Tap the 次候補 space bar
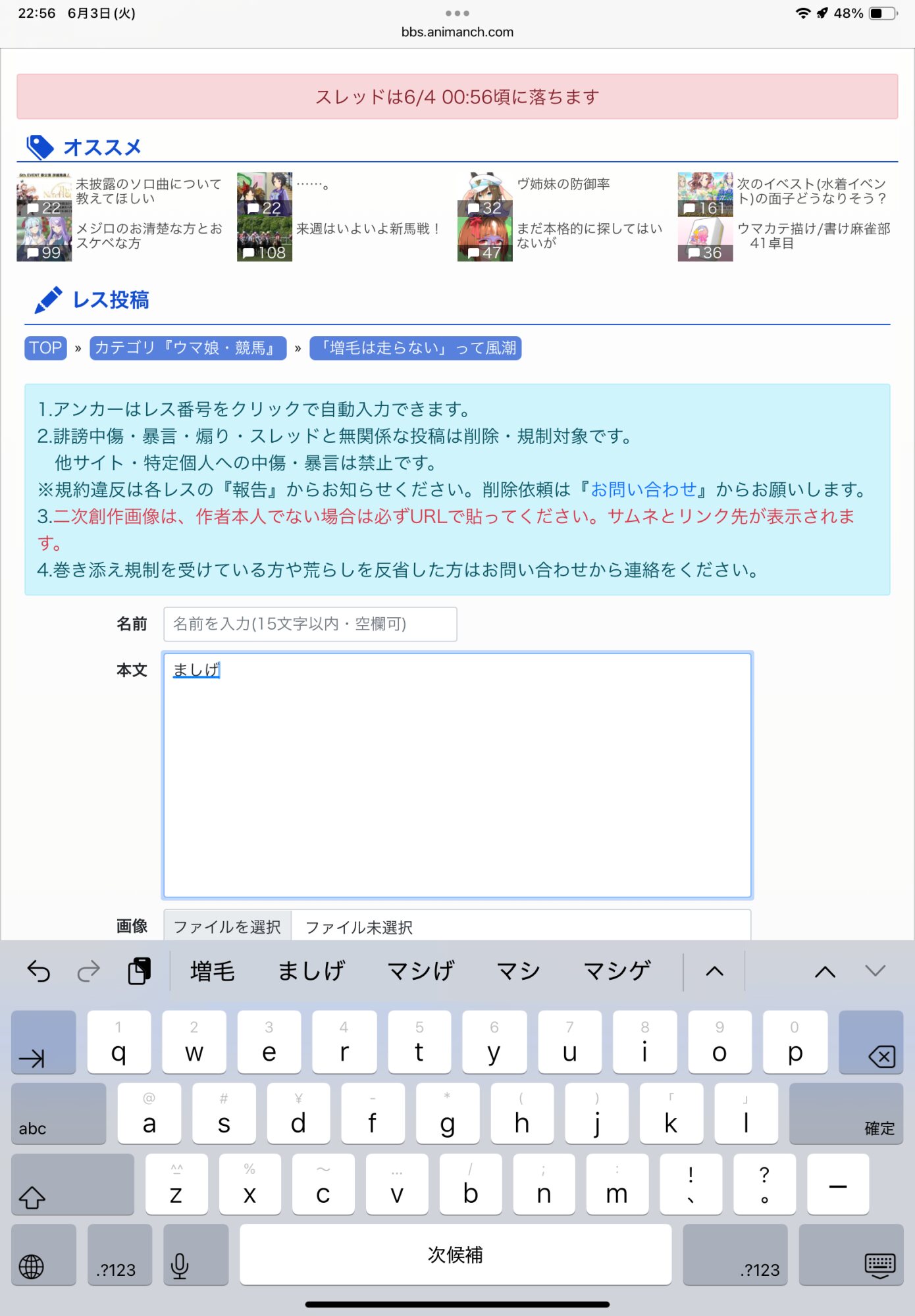Screen dimensions: 915x1316 click(456, 1255)
